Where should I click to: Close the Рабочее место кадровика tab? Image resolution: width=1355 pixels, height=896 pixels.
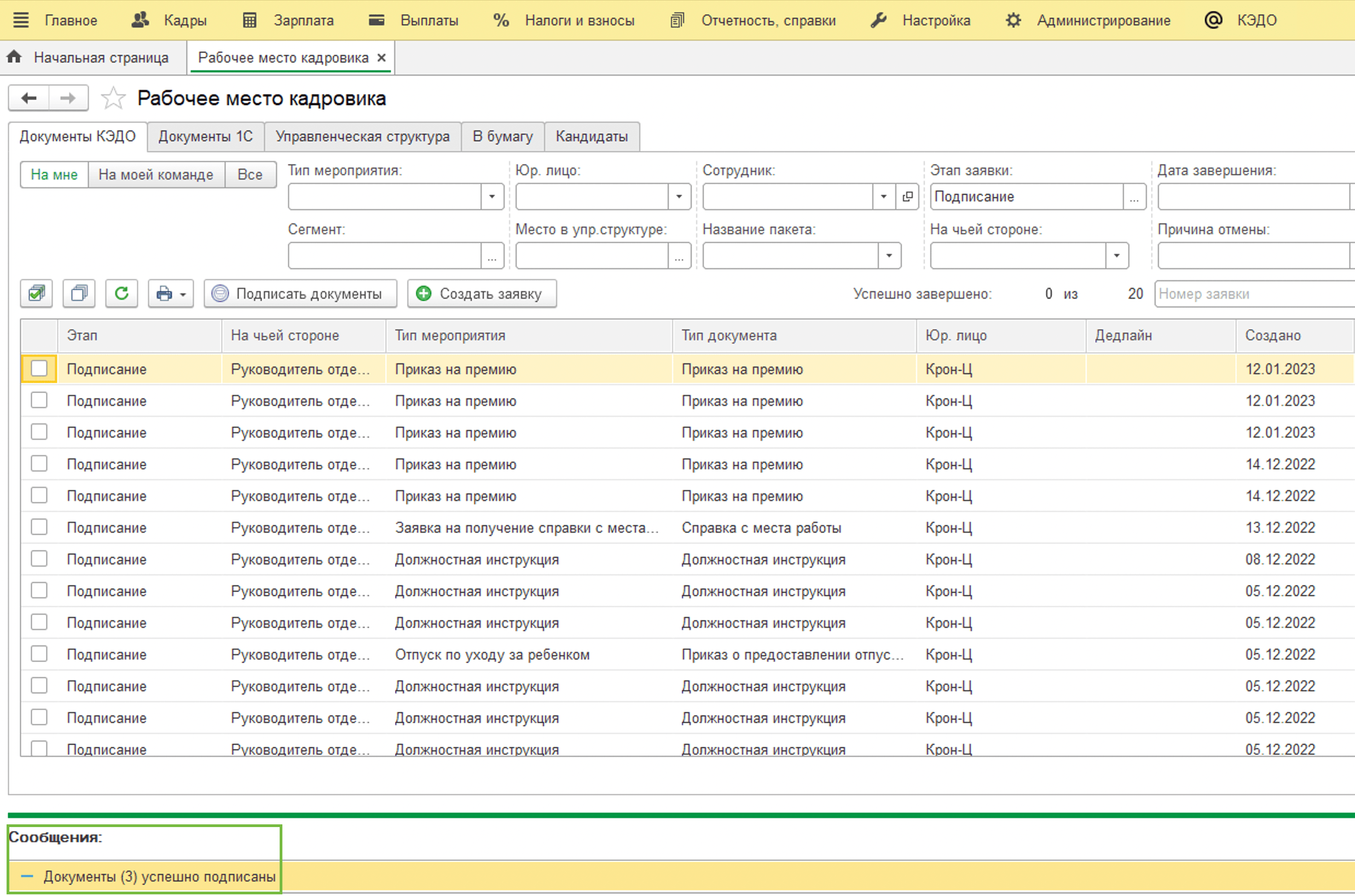(381, 58)
